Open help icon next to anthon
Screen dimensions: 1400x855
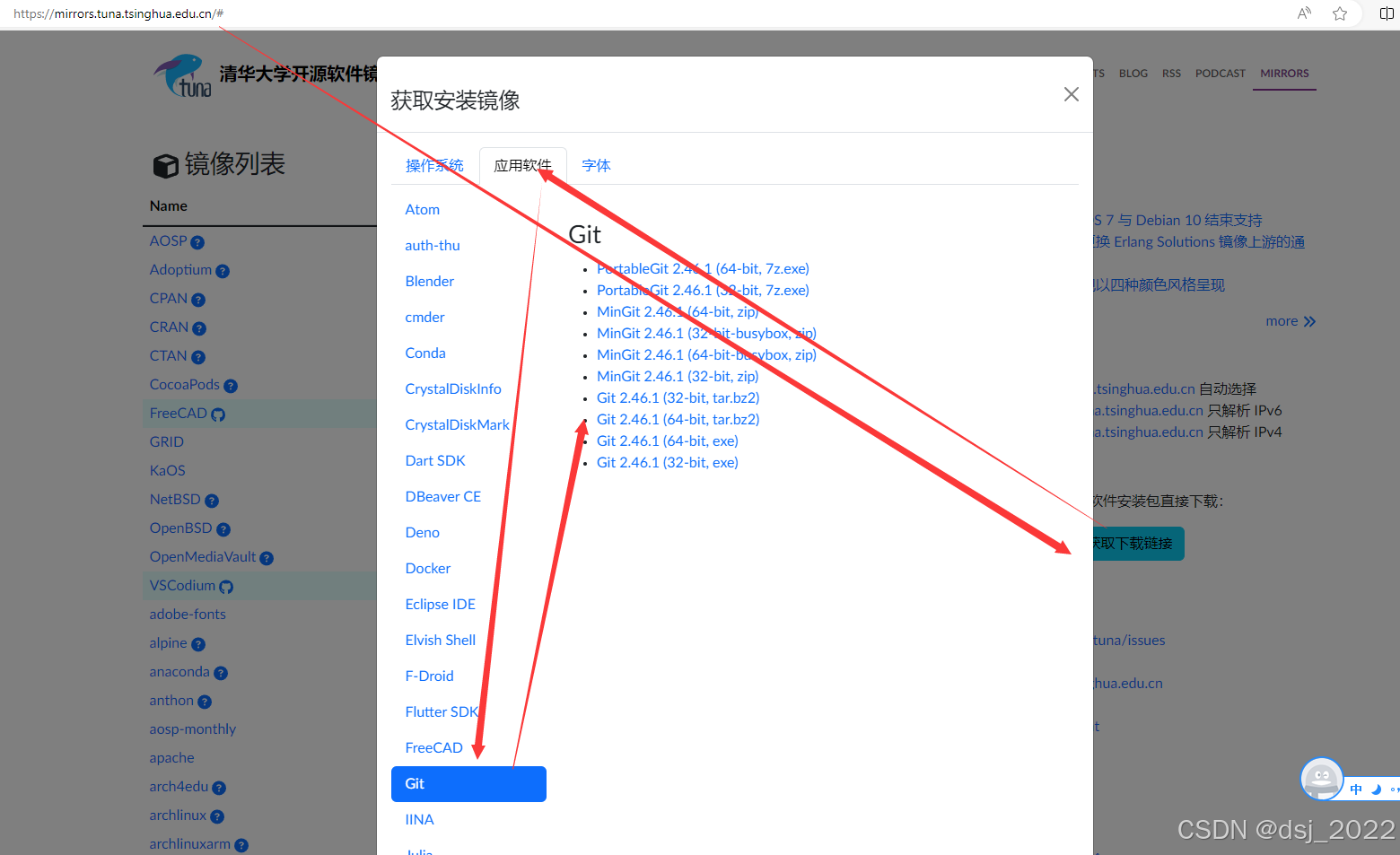click(205, 702)
